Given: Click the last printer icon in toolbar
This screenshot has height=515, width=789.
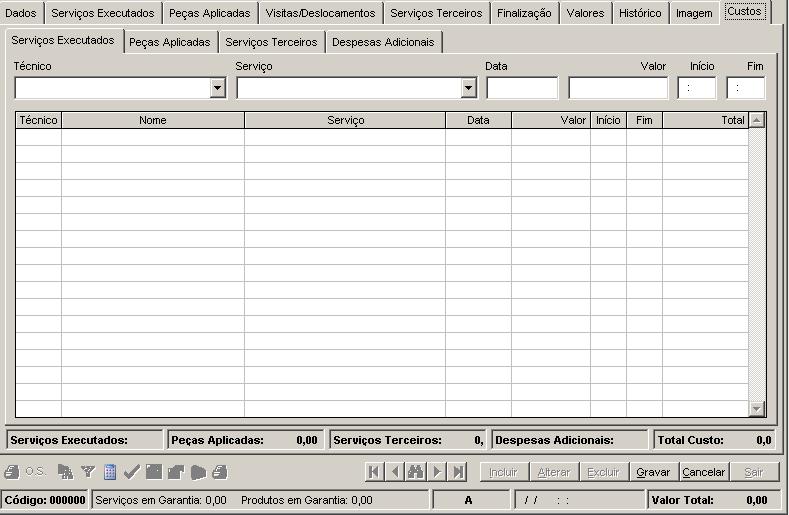Looking at the screenshot, I should (x=220, y=472).
